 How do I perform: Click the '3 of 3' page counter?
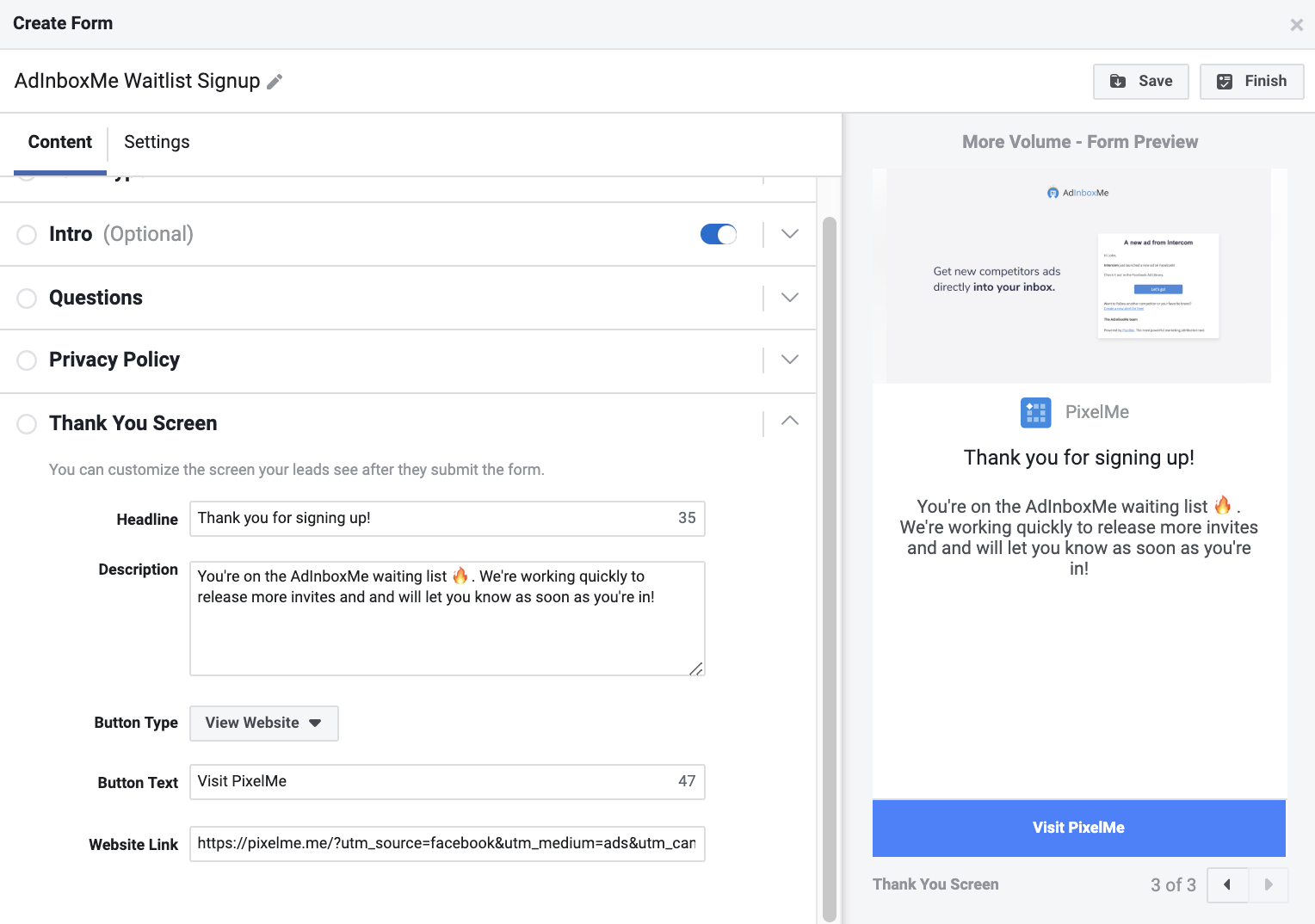coord(1173,885)
